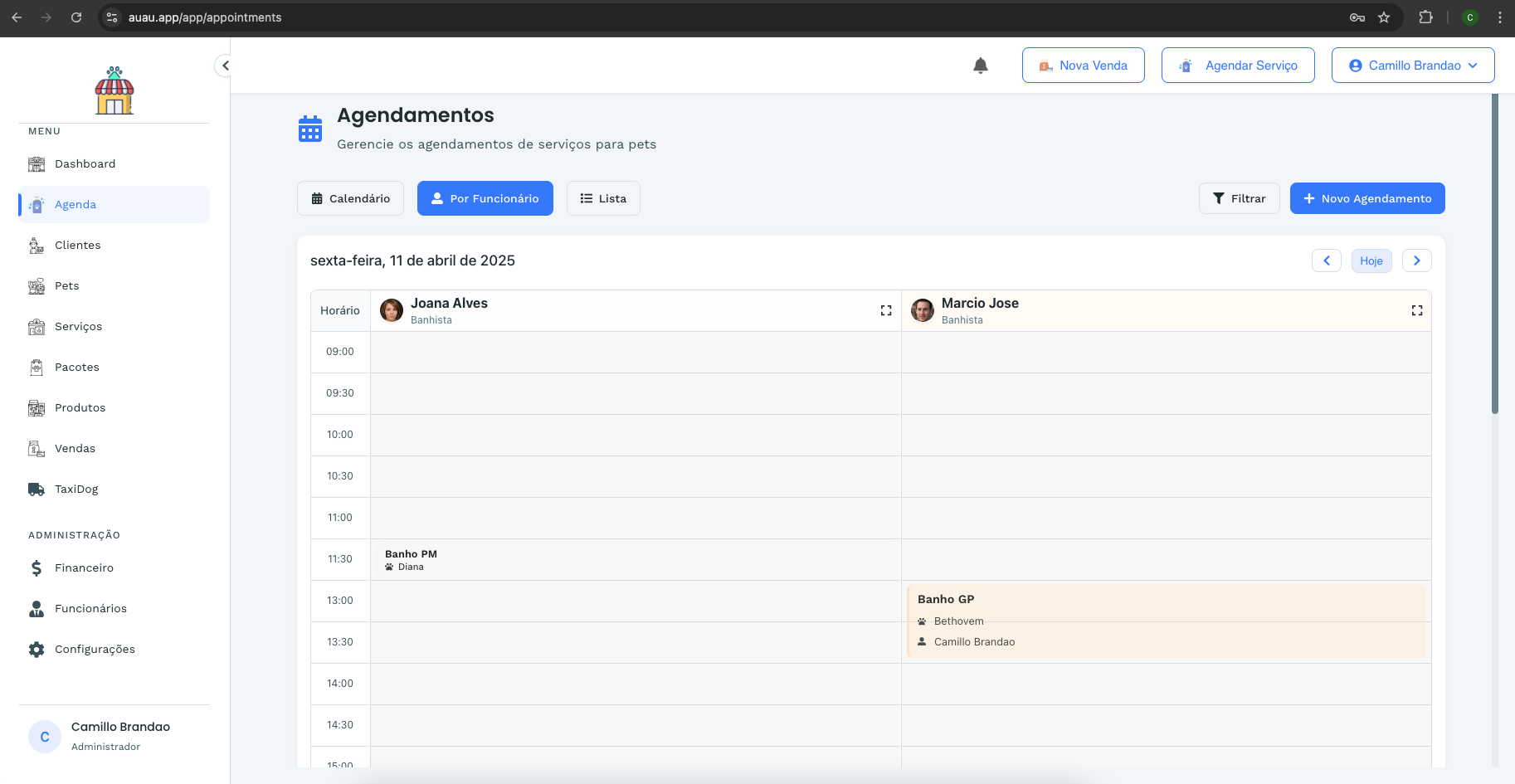Click the page vertical scrollbar
The height and width of the screenshot is (784, 1515).
click(1495, 253)
